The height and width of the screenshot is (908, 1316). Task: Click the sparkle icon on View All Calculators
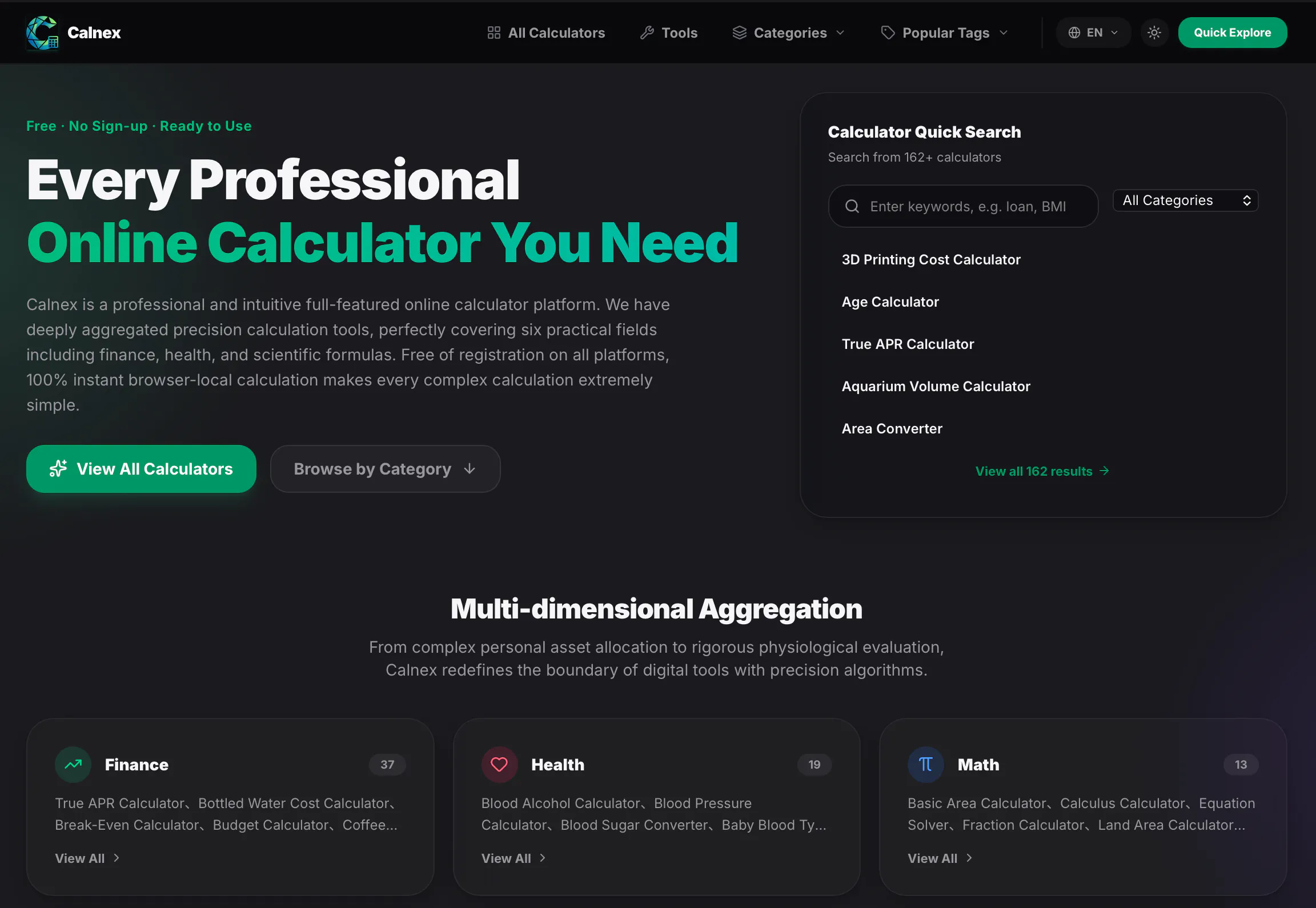coord(58,469)
